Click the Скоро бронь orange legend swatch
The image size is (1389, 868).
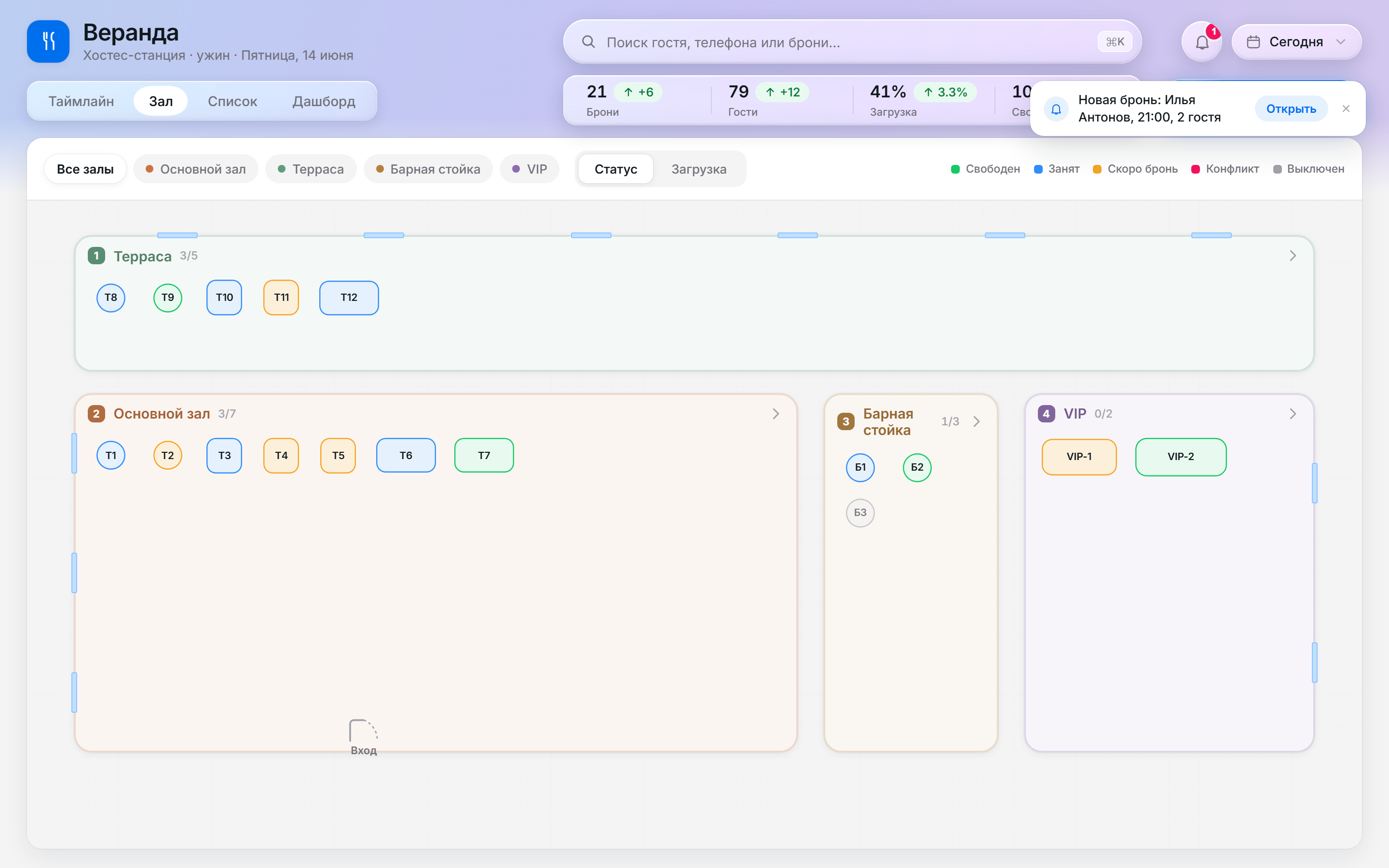pyautogui.click(x=1097, y=169)
